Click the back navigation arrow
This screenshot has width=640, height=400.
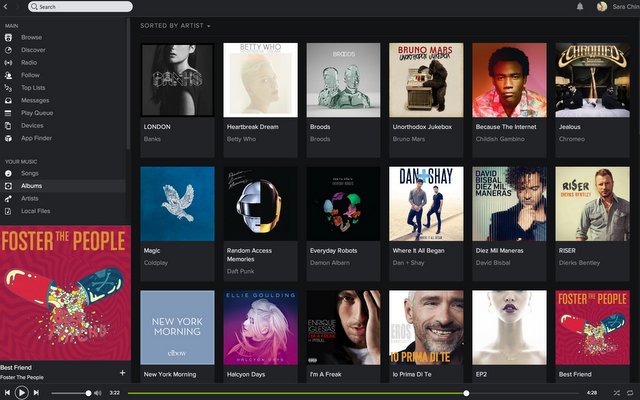coord(5,7)
